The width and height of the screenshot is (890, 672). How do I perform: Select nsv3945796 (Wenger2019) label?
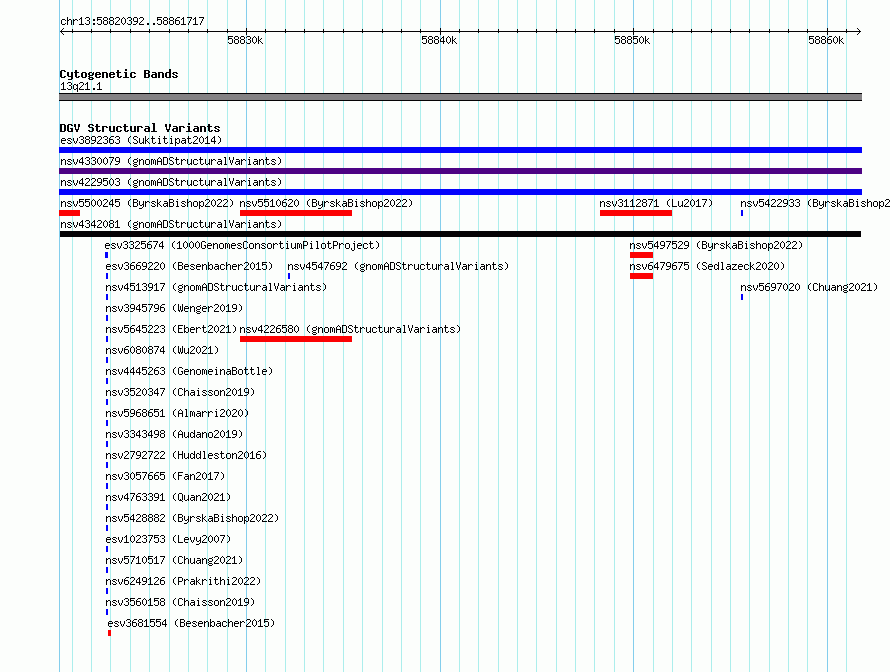tap(174, 308)
